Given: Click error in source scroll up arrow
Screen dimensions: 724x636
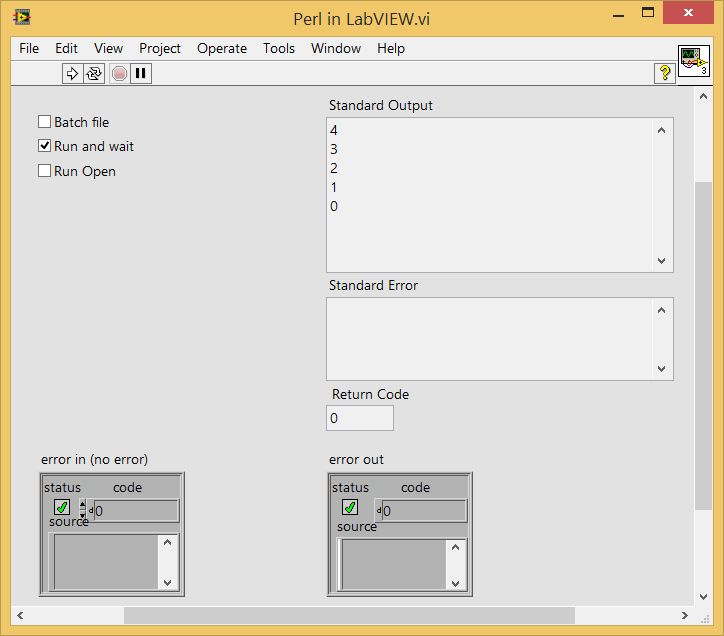Looking at the screenshot, I should click(x=168, y=542).
